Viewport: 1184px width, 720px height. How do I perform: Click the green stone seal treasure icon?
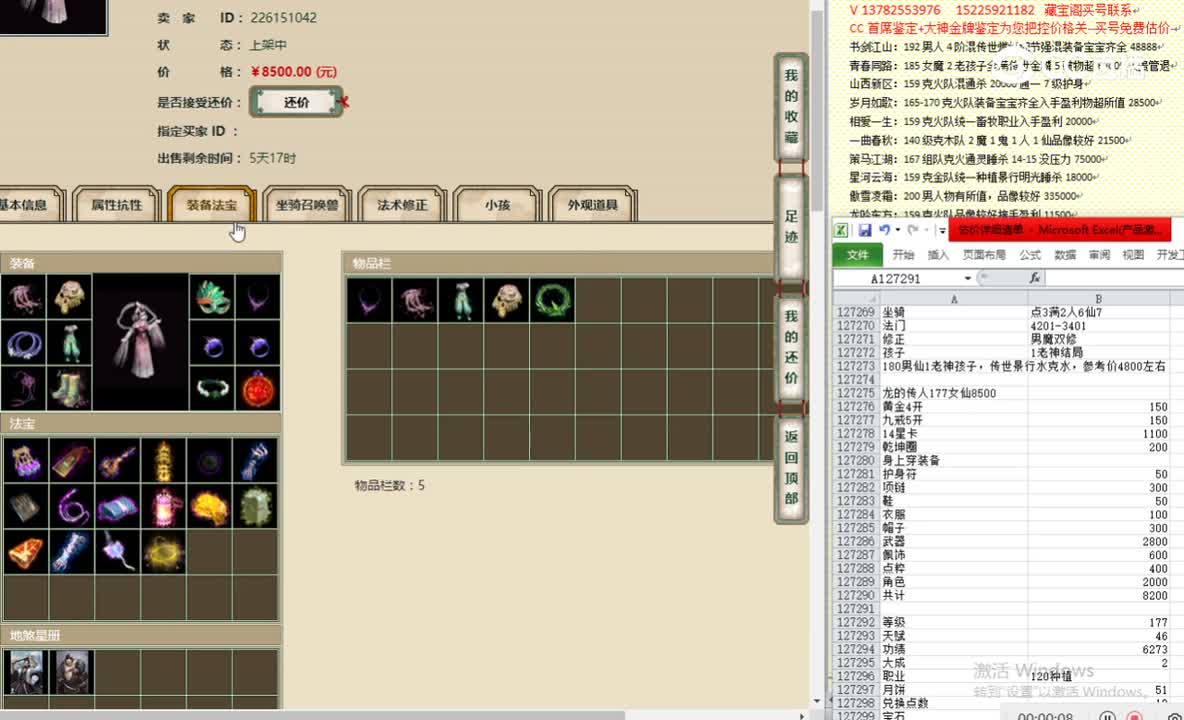[x=255, y=506]
